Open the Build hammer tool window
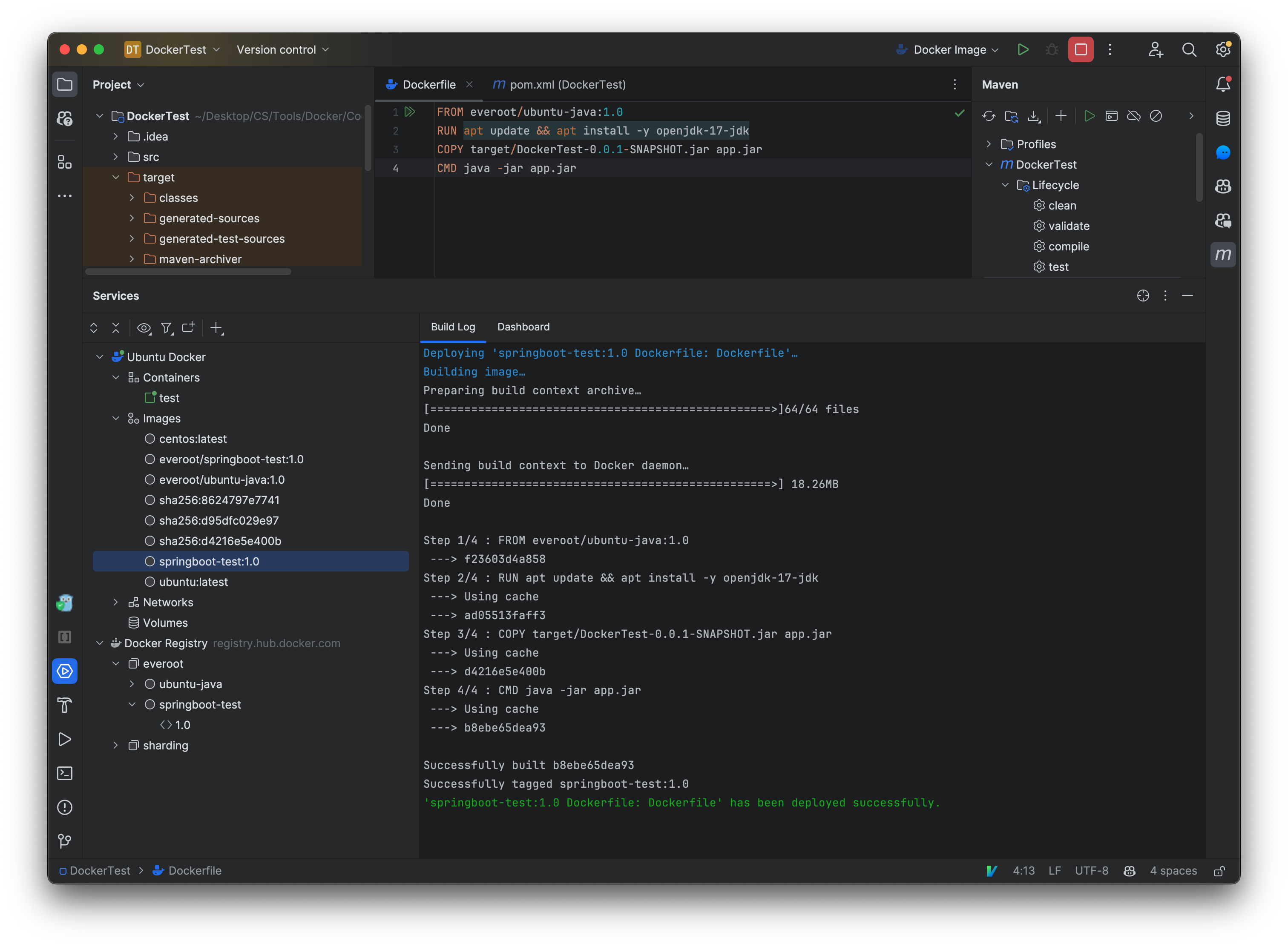The image size is (1288, 947). pyautogui.click(x=65, y=705)
